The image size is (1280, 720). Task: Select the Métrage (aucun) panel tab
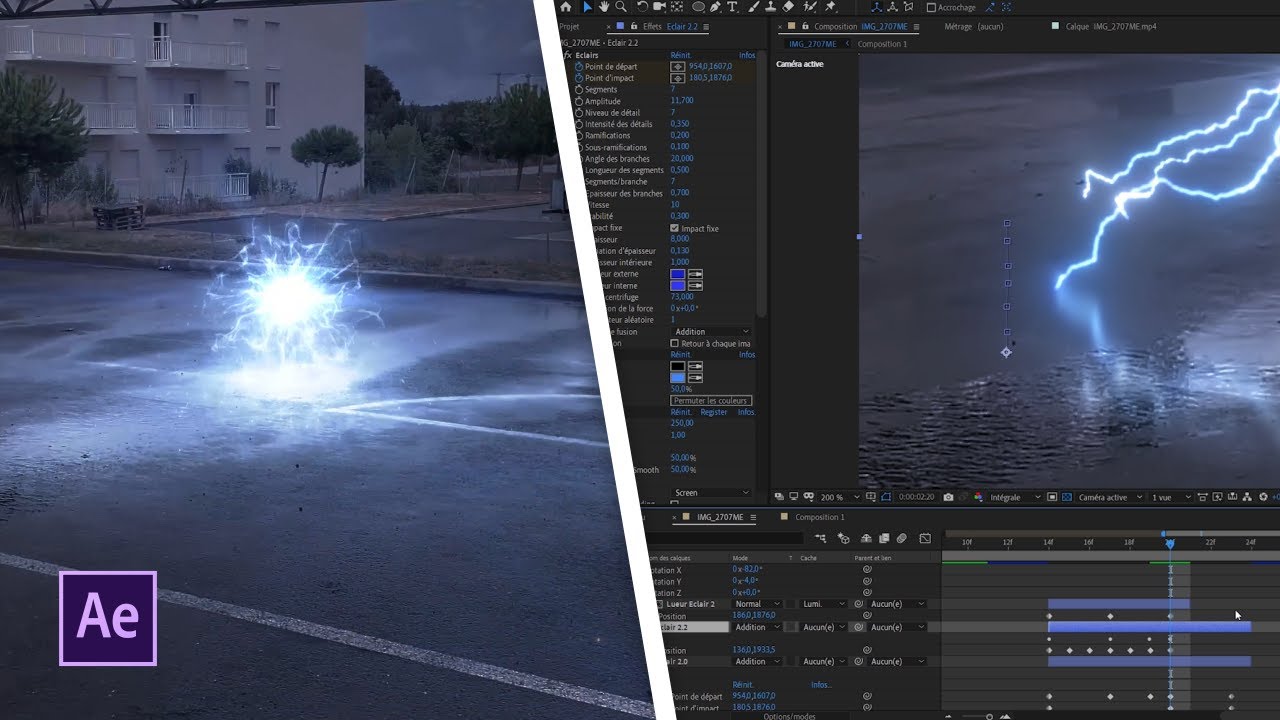[973, 26]
